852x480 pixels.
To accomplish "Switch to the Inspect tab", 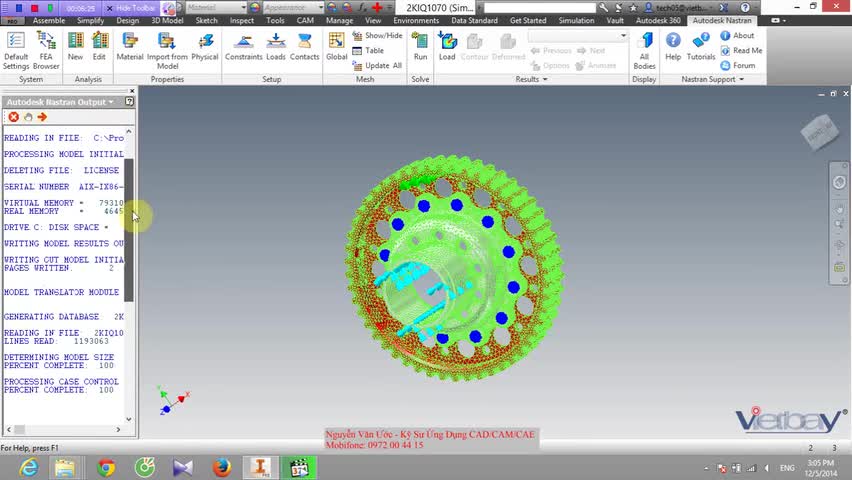I will [242, 21].
